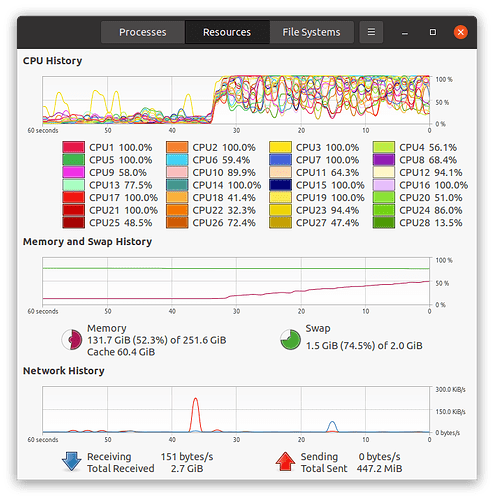This screenshot has width=495, height=500.
Task: Click the CPU History graph area
Action: [x=236, y=100]
